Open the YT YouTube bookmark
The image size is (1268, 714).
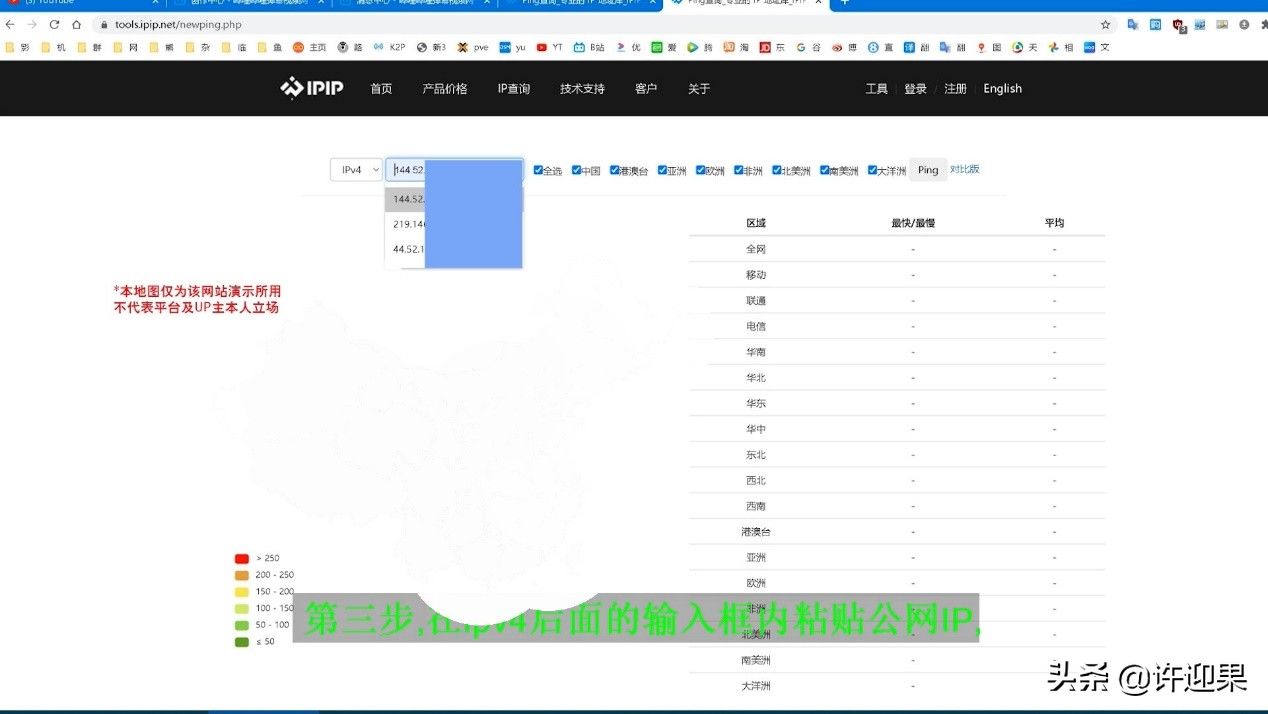[x=549, y=47]
